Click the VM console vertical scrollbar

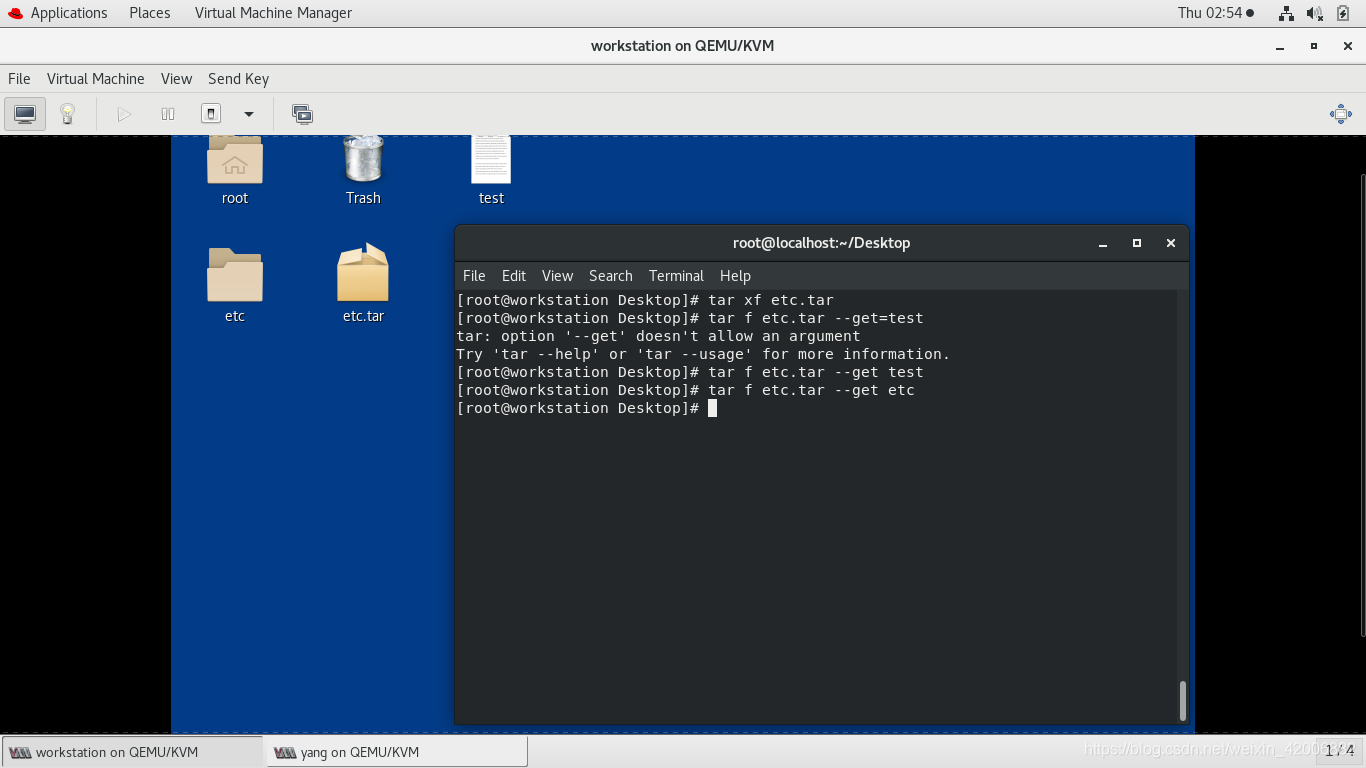coord(1362,405)
